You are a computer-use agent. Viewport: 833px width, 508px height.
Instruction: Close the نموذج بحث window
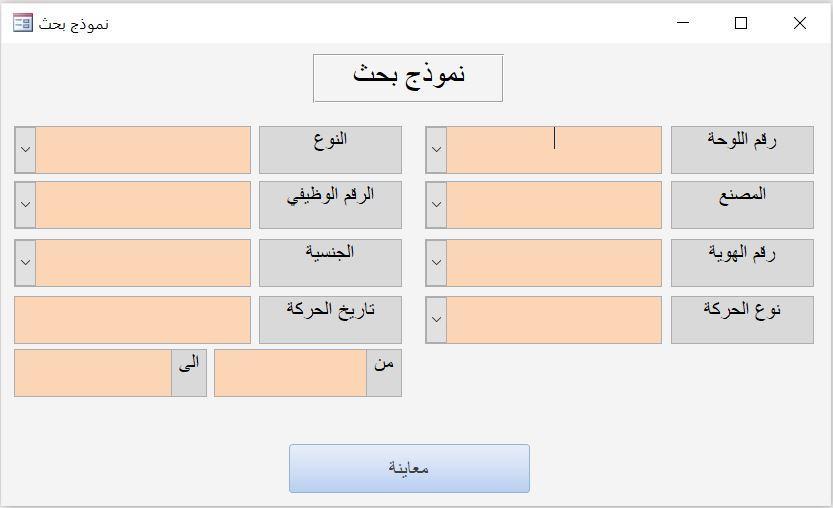[799, 23]
